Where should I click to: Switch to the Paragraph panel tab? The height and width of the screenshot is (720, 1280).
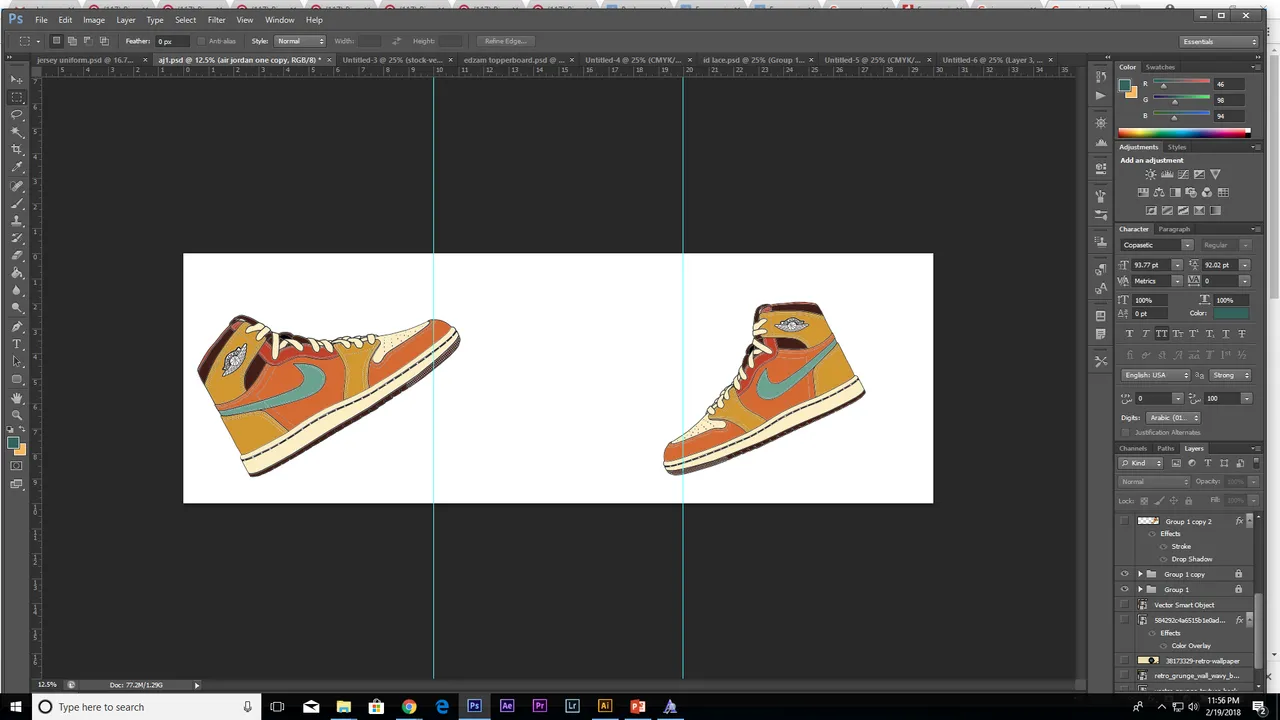[1174, 229]
